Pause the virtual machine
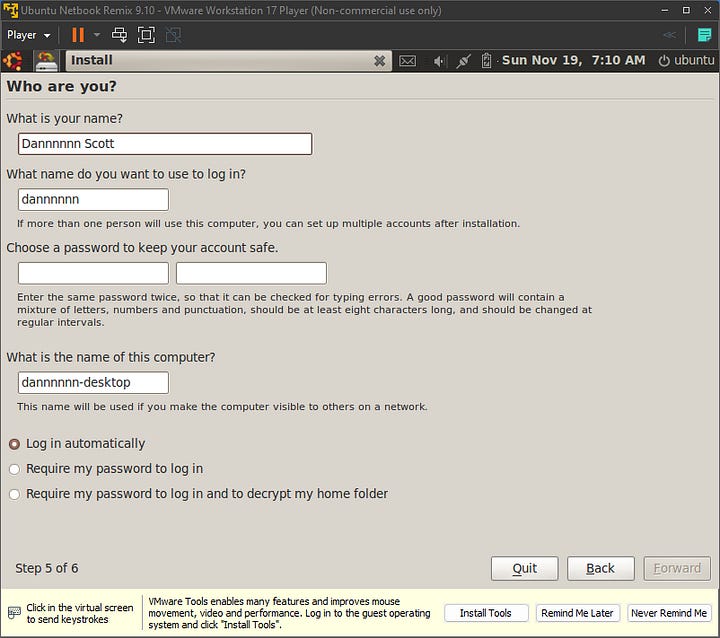The height and width of the screenshot is (638, 720). 78,35
